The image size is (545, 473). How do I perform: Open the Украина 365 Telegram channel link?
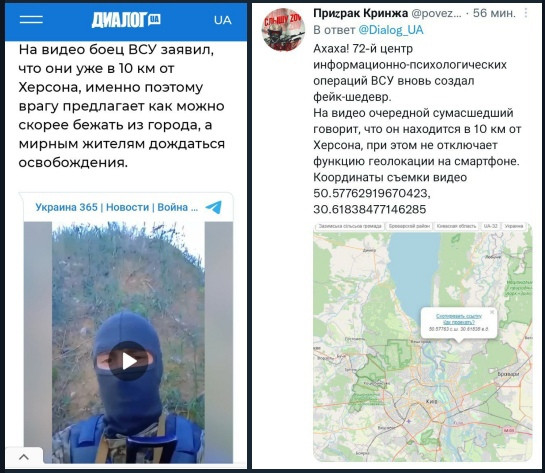pyautogui.click(x=116, y=207)
